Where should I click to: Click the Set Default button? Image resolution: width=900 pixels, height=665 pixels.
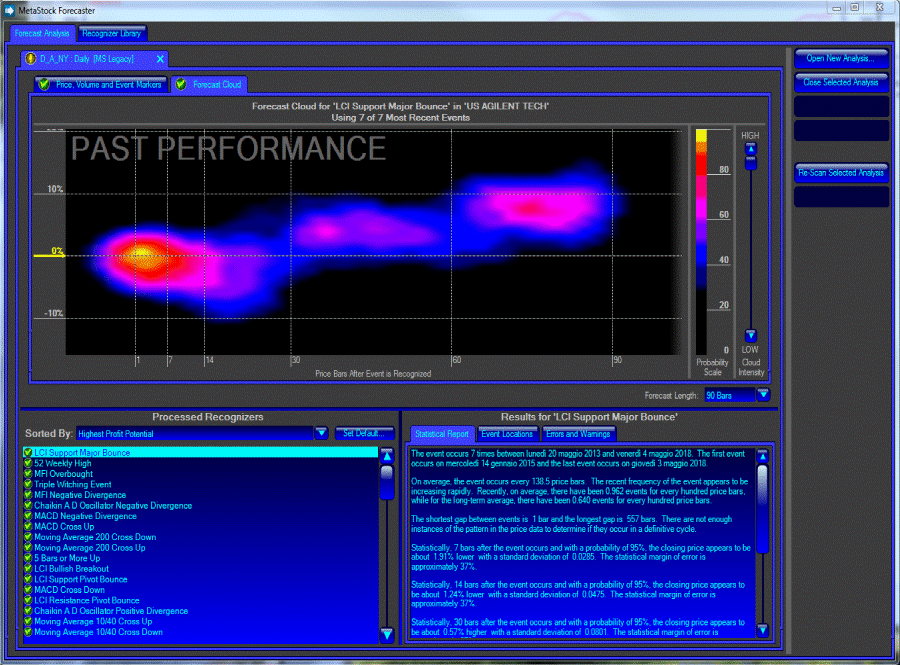[364, 433]
